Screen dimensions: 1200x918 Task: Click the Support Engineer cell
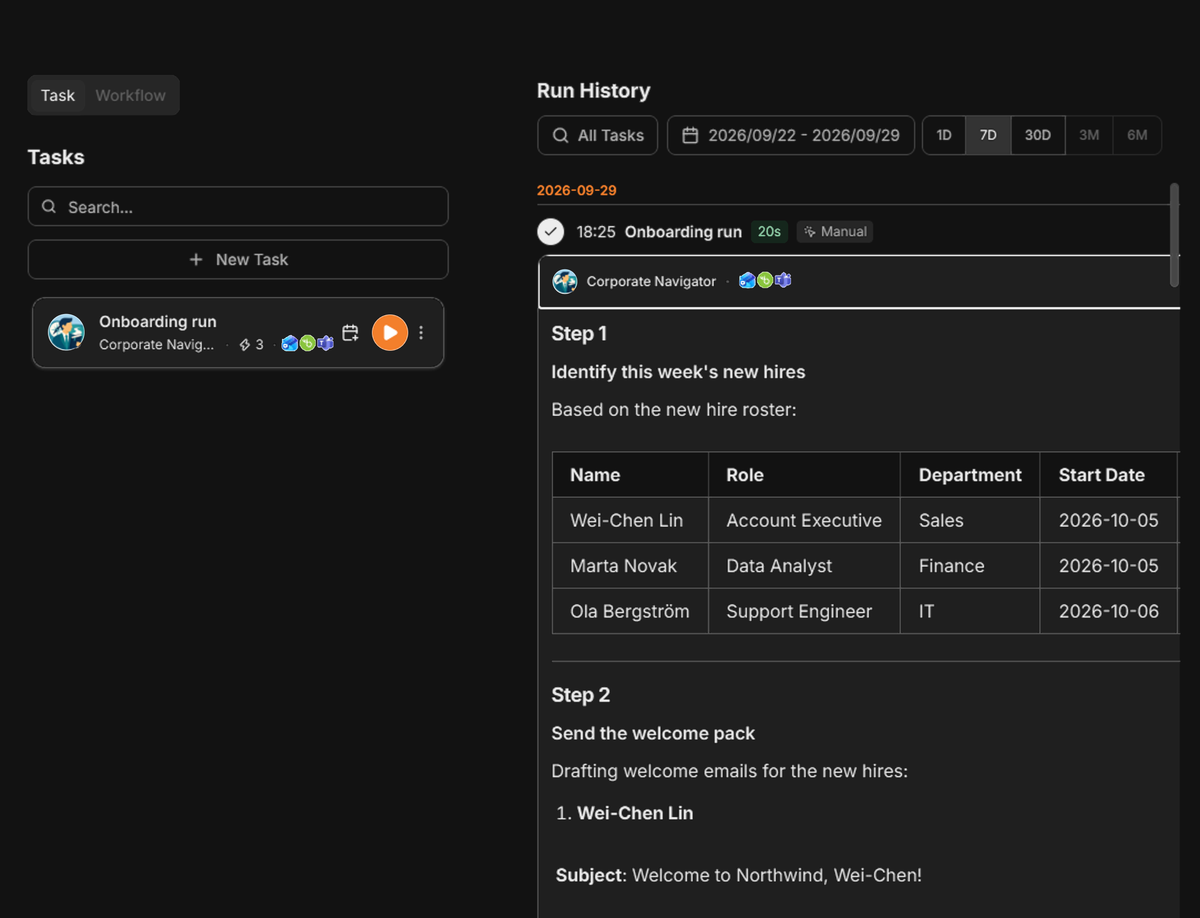point(804,611)
